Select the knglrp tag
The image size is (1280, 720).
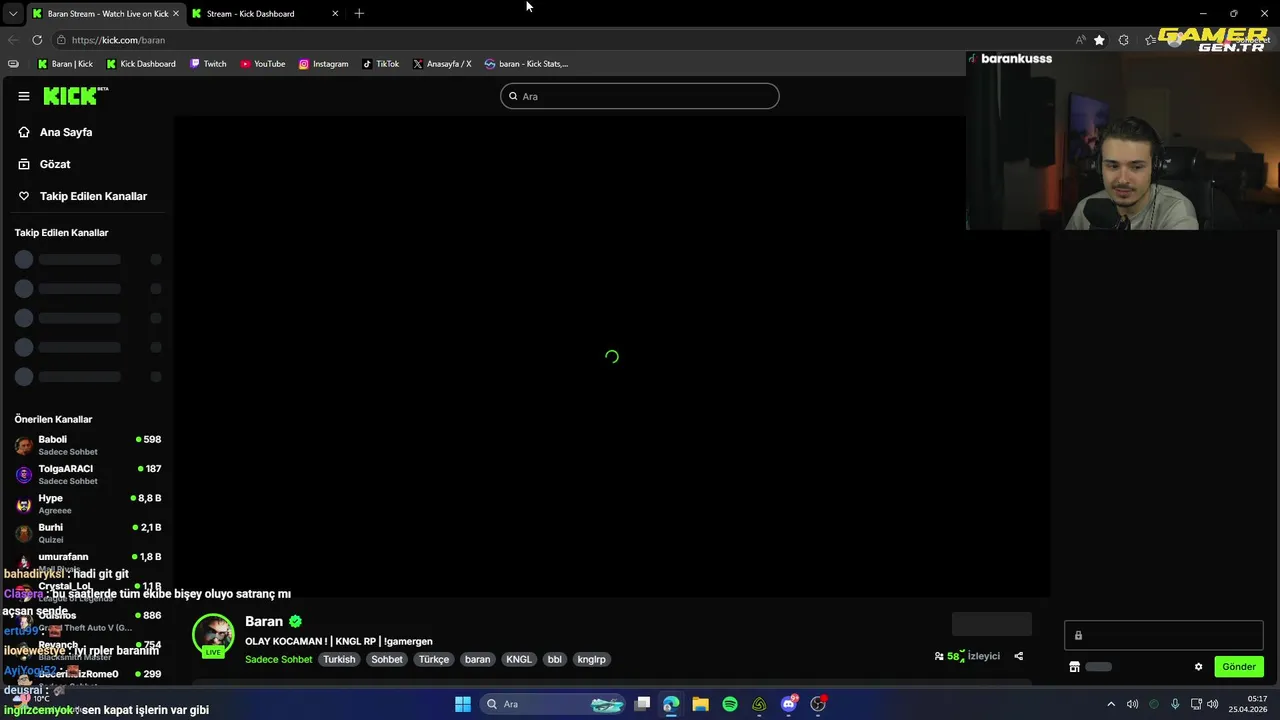[592, 659]
